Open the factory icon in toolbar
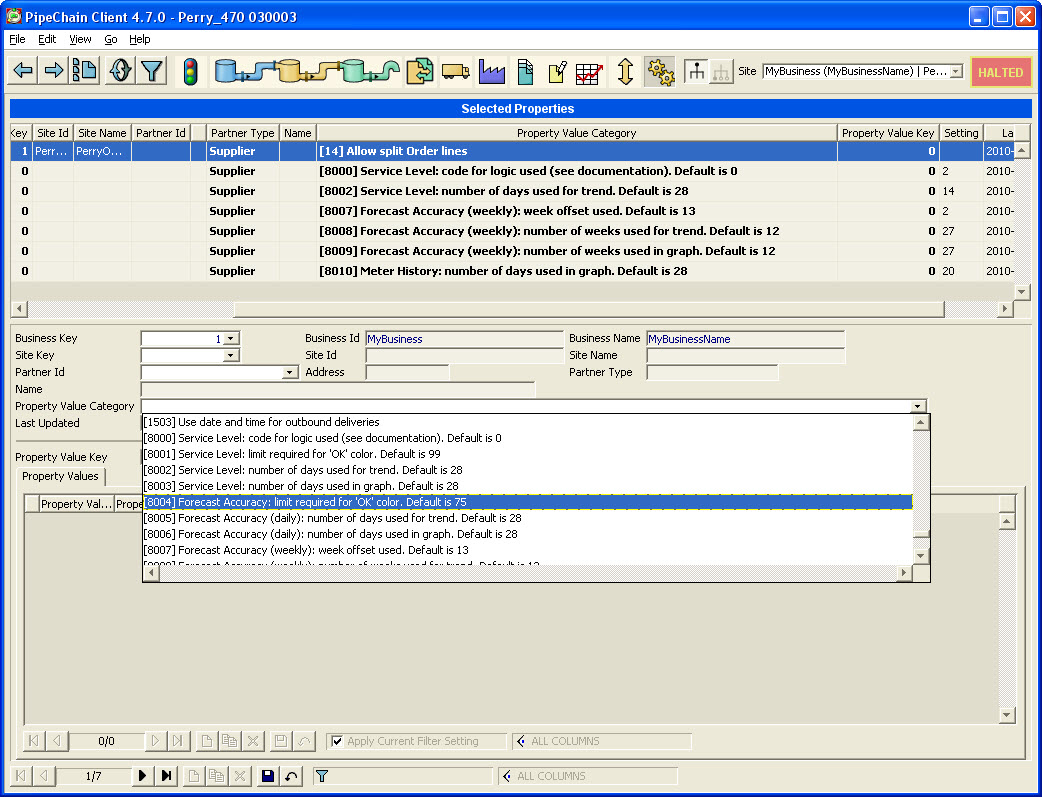Viewport: 1042px width, 797px height. tap(491, 71)
